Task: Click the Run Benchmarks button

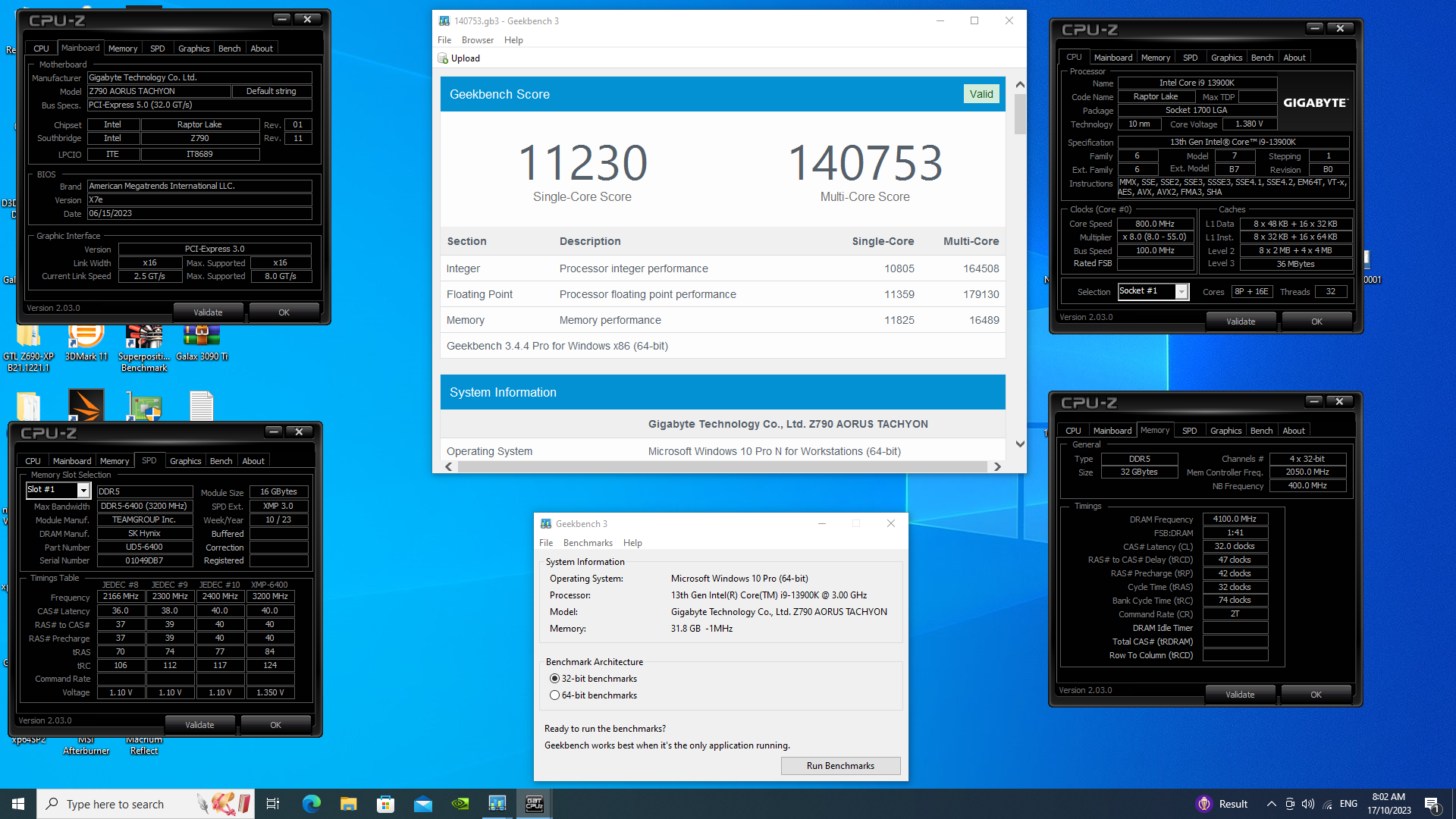Action: pyautogui.click(x=840, y=766)
